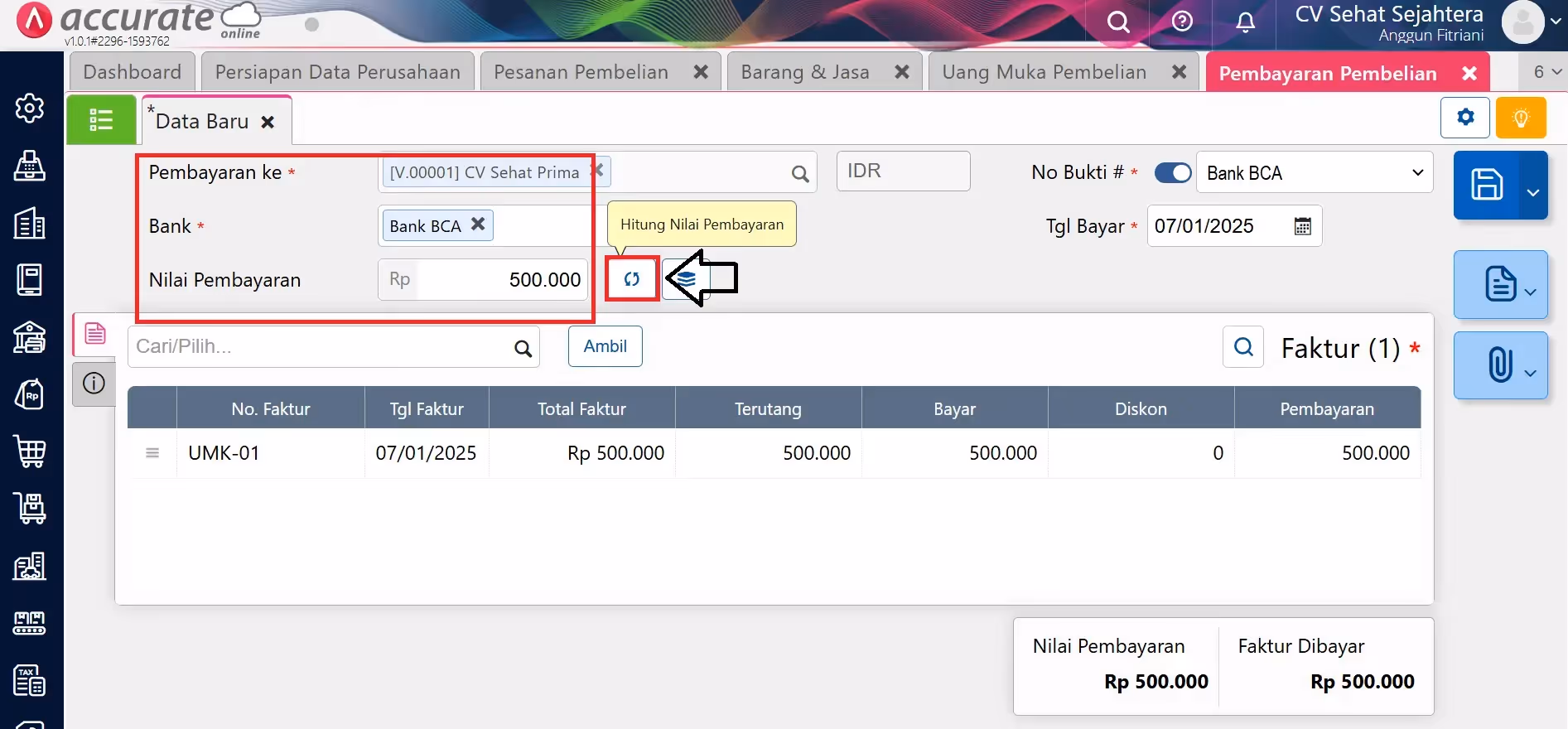1568x729 pixels.
Task: Close the Data Baru sub tab
Action: point(268,122)
